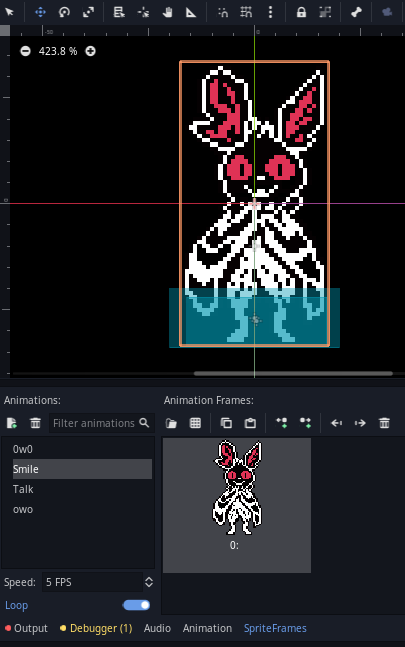Click the Filter animations search field
The image size is (405, 647).
pyautogui.click(x=101, y=423)
